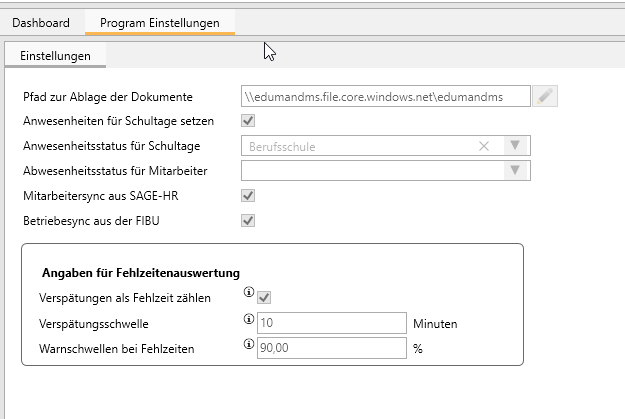Select the Program Einstellungen tab
Viewport: 625px width, 419px height.
point(160,23)
